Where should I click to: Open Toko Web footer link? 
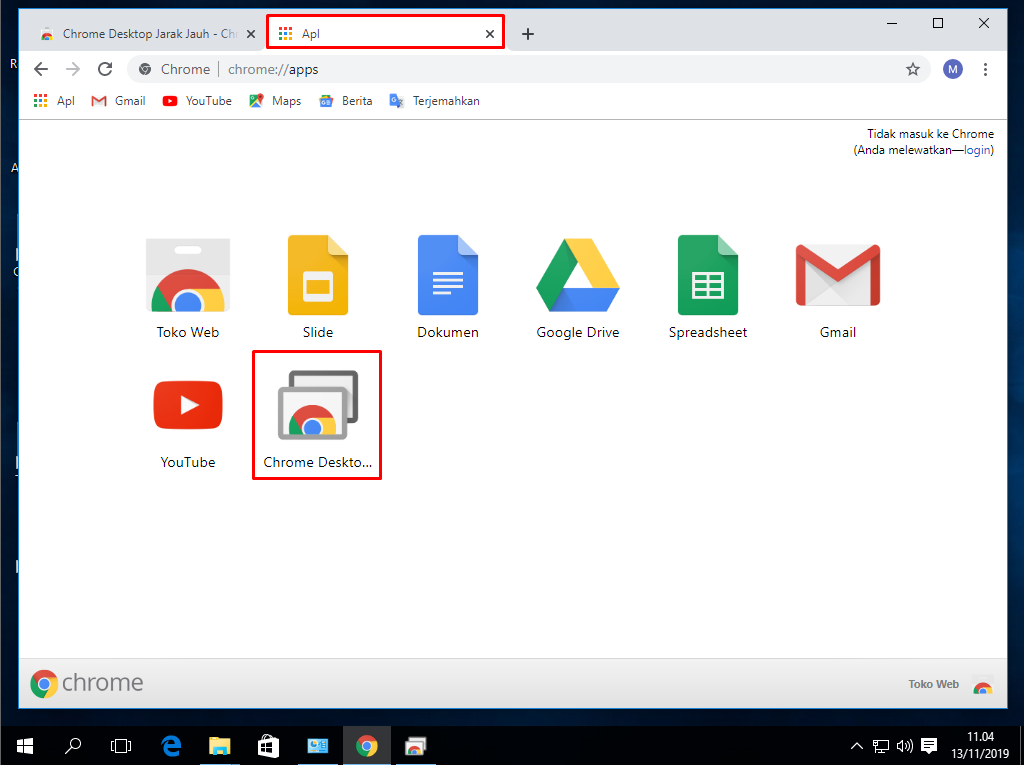point(950,685)
